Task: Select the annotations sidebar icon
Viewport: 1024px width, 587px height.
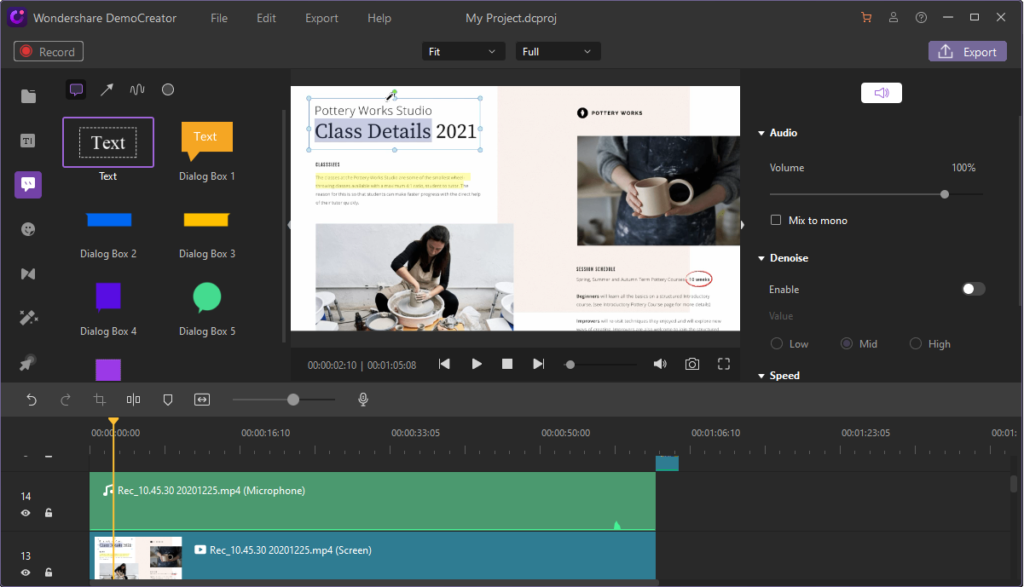Action: (x=28, y=184)
